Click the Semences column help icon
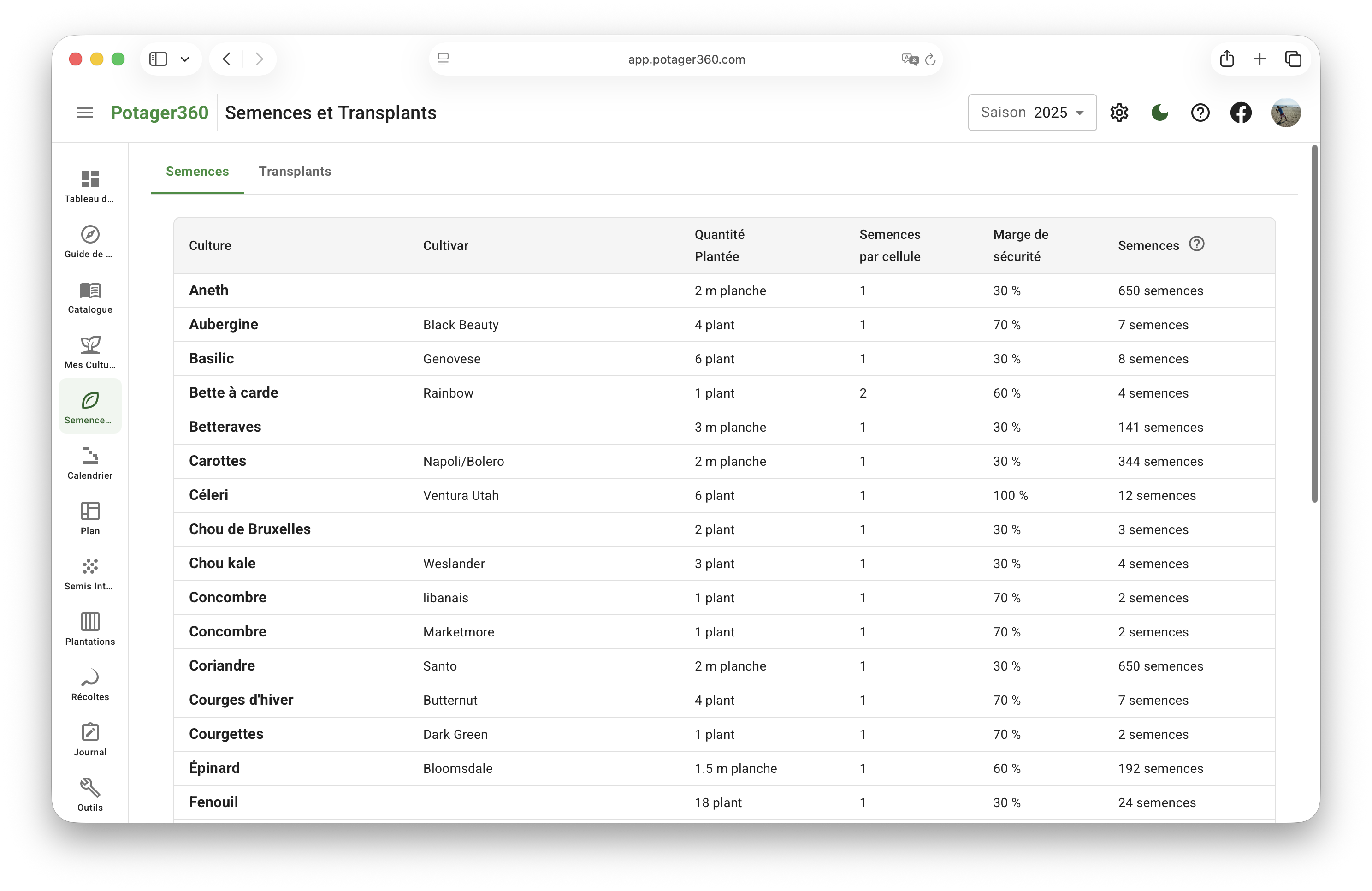The width and height of the screenshot is (1372, 891). tap(1197, 244)
